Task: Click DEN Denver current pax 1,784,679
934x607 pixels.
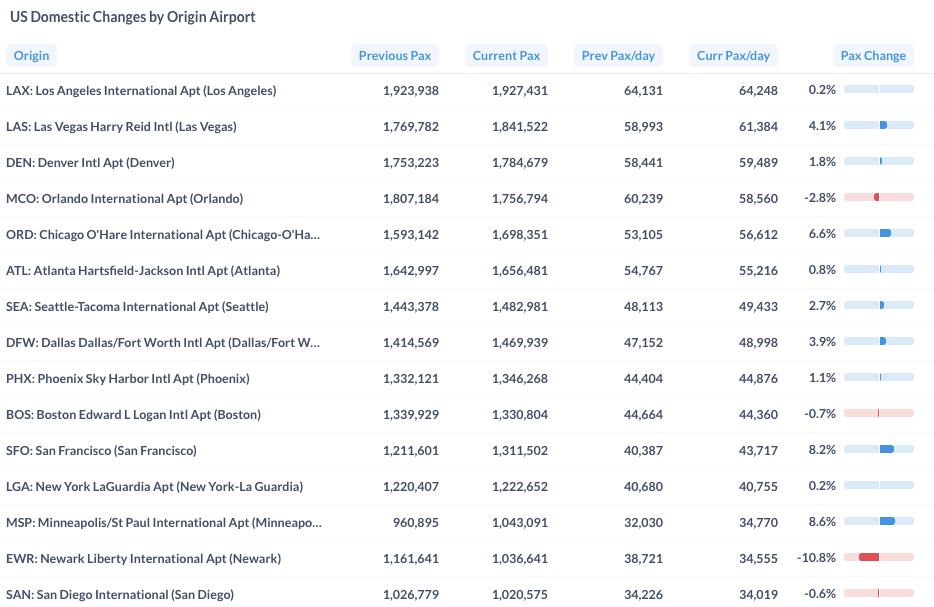Action: 519,163
